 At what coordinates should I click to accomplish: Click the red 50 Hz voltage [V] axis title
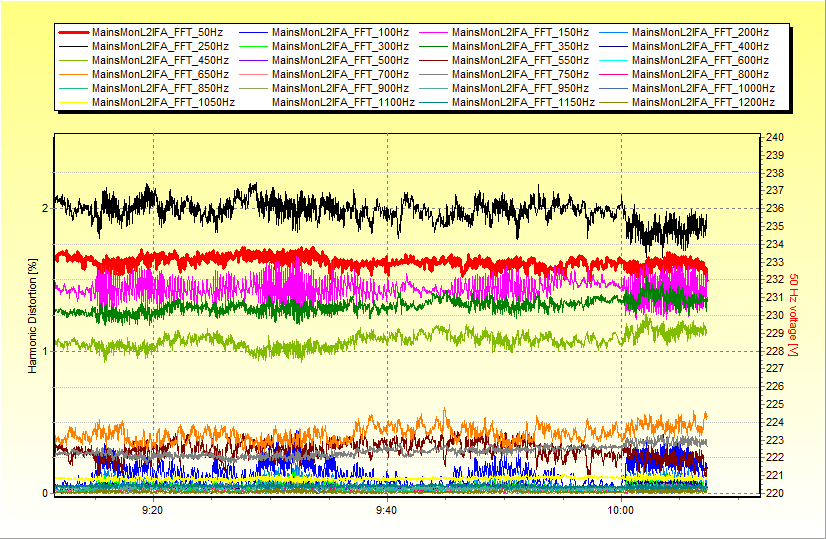[793, 315]
